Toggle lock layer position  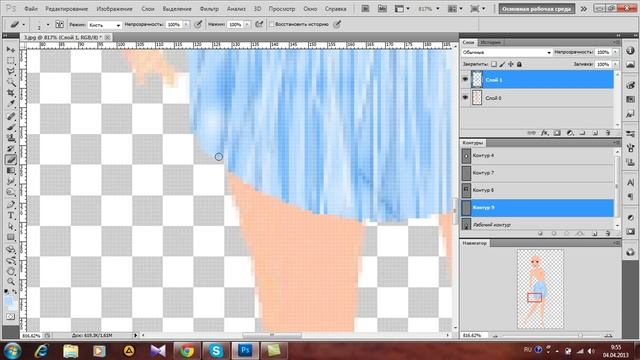point(511,64)
